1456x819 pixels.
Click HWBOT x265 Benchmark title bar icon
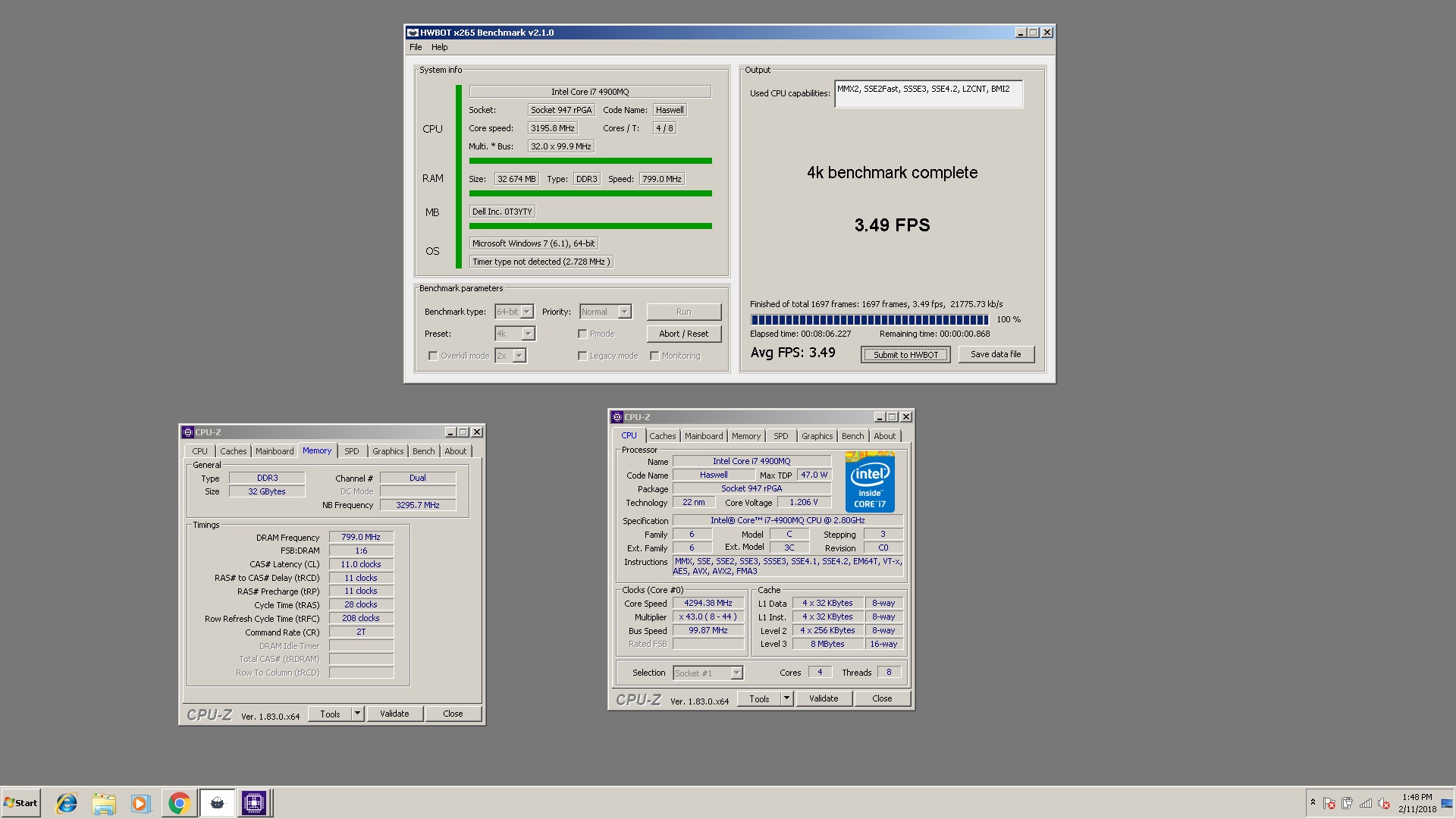413,33
